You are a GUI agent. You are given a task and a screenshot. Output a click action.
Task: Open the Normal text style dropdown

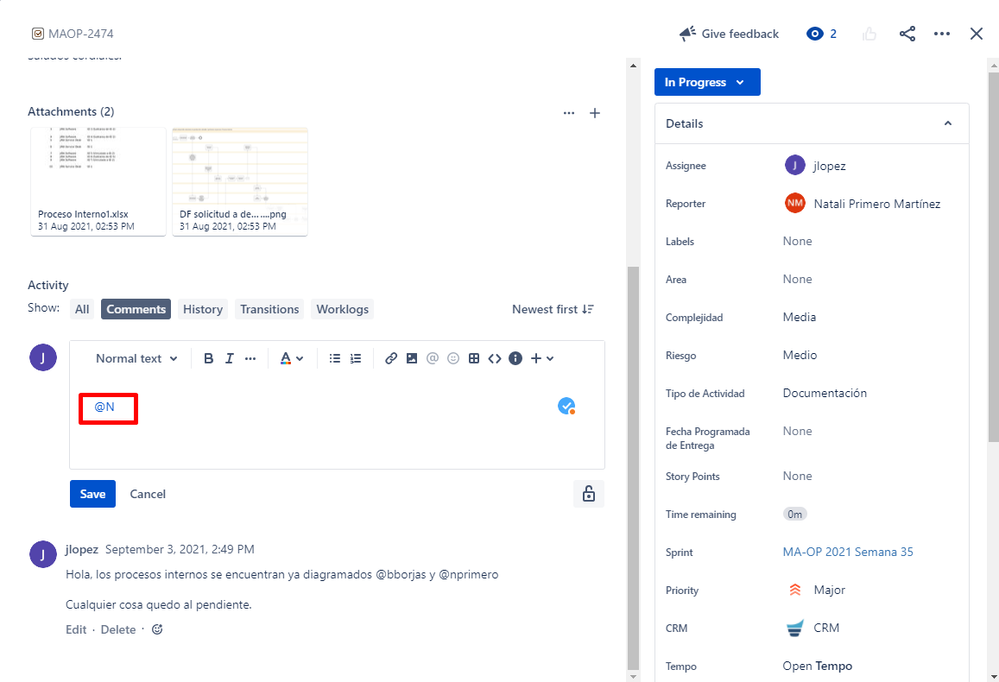tap(136, 358)
